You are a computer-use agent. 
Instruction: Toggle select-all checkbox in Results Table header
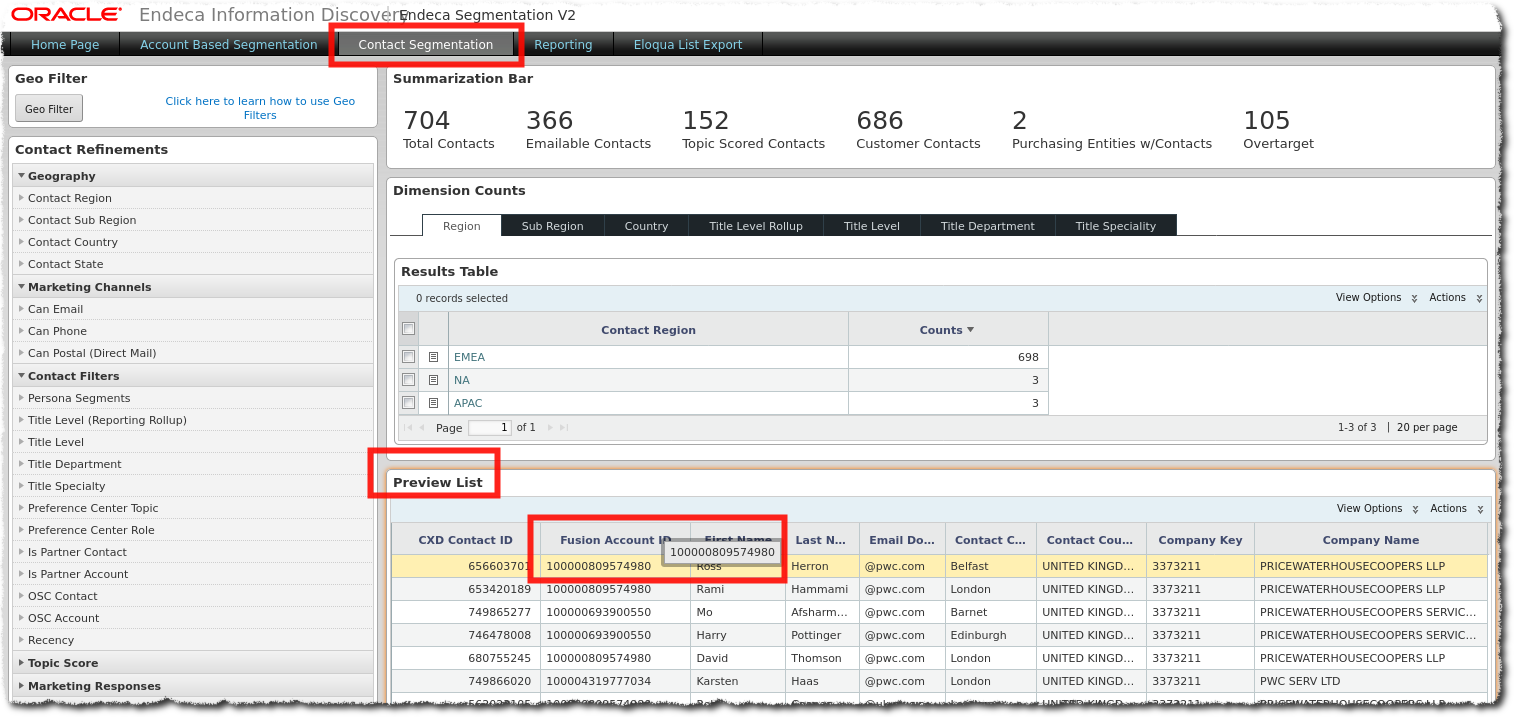[x=408, y=329]
